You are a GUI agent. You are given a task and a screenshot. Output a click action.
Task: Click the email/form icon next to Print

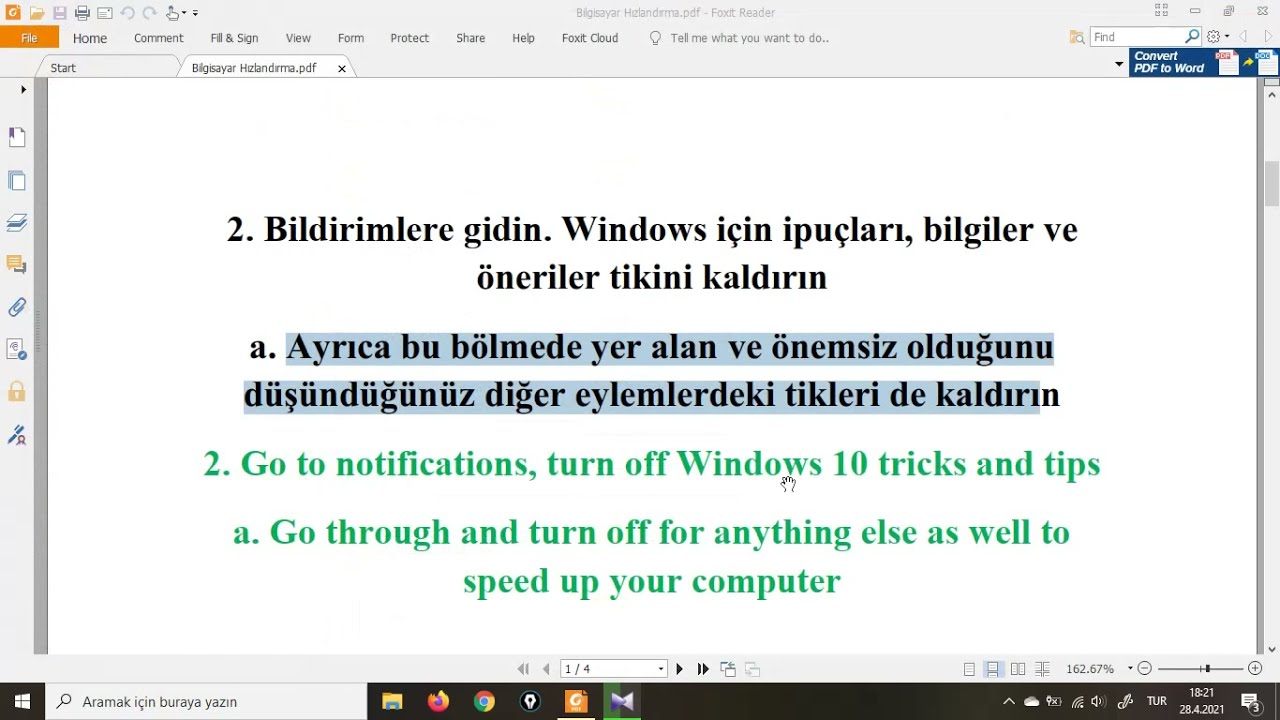104,13
